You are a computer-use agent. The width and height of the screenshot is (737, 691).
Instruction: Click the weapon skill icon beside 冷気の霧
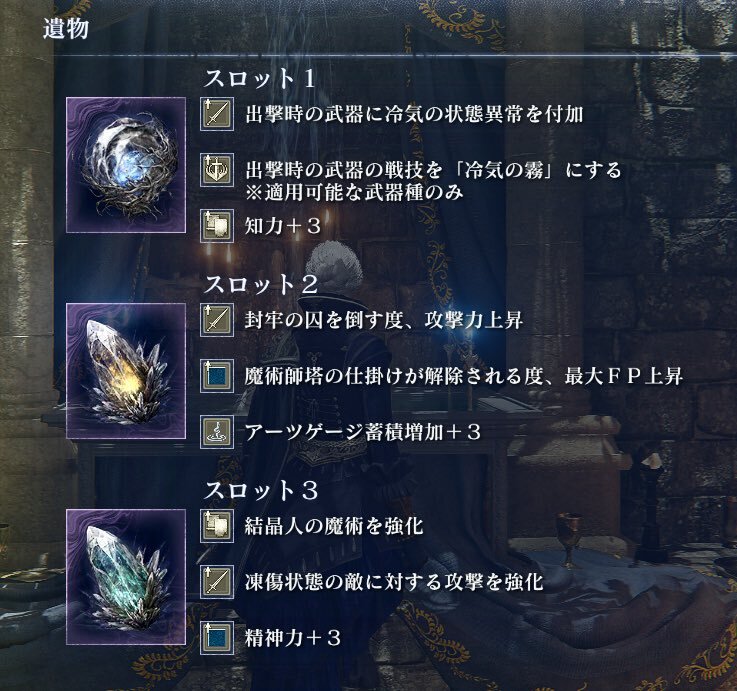point(217,170)
